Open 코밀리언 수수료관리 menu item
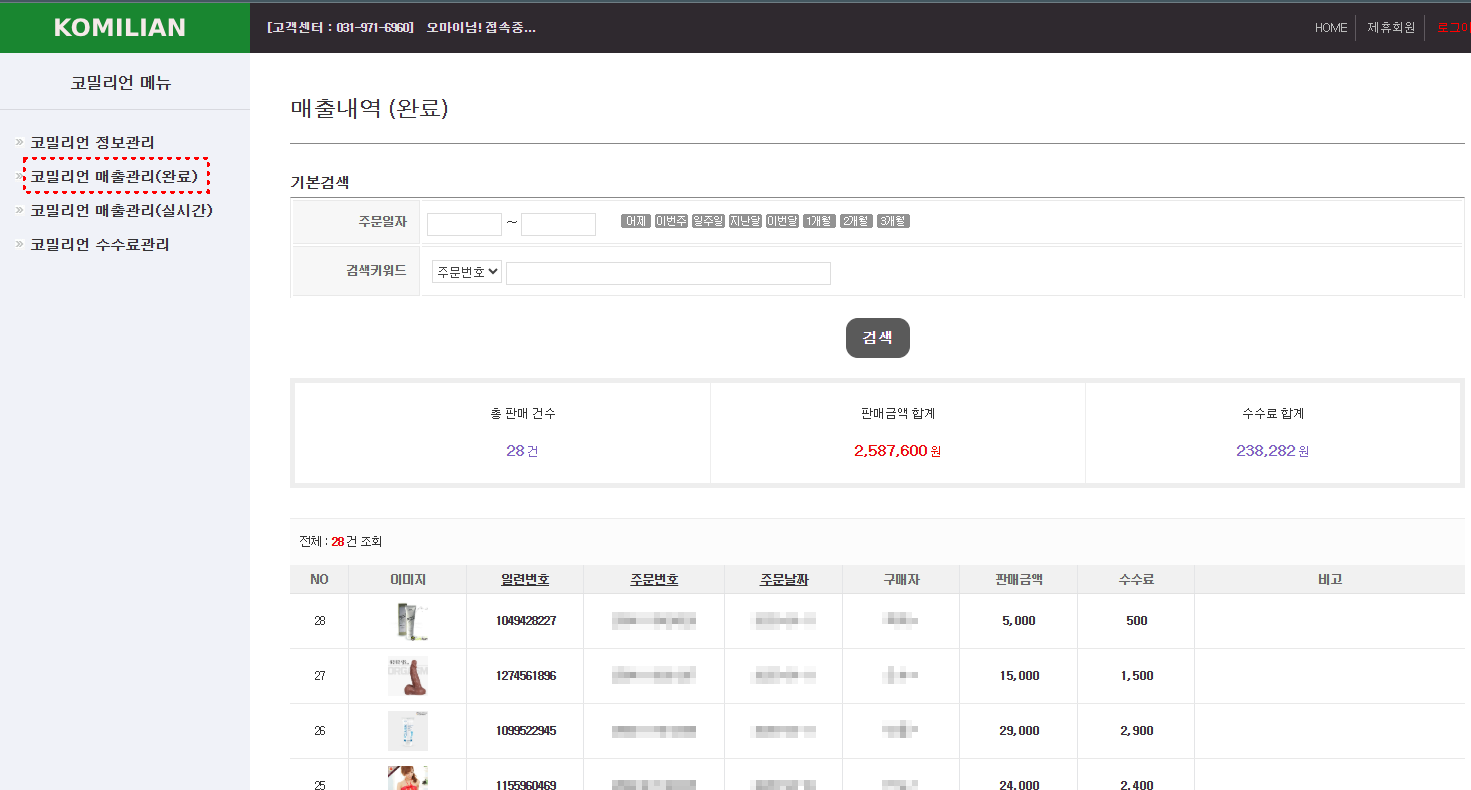 pos(99,244)
